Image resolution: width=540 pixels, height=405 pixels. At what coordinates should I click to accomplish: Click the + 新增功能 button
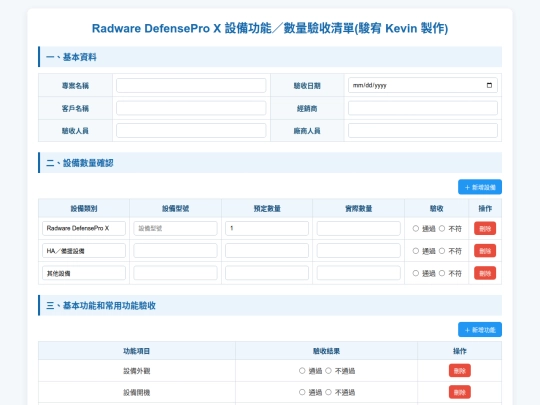pos(480,330)
